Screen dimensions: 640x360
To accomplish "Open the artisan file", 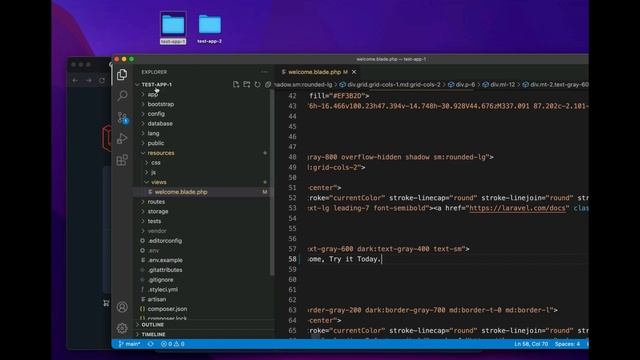I will [203, 300].
